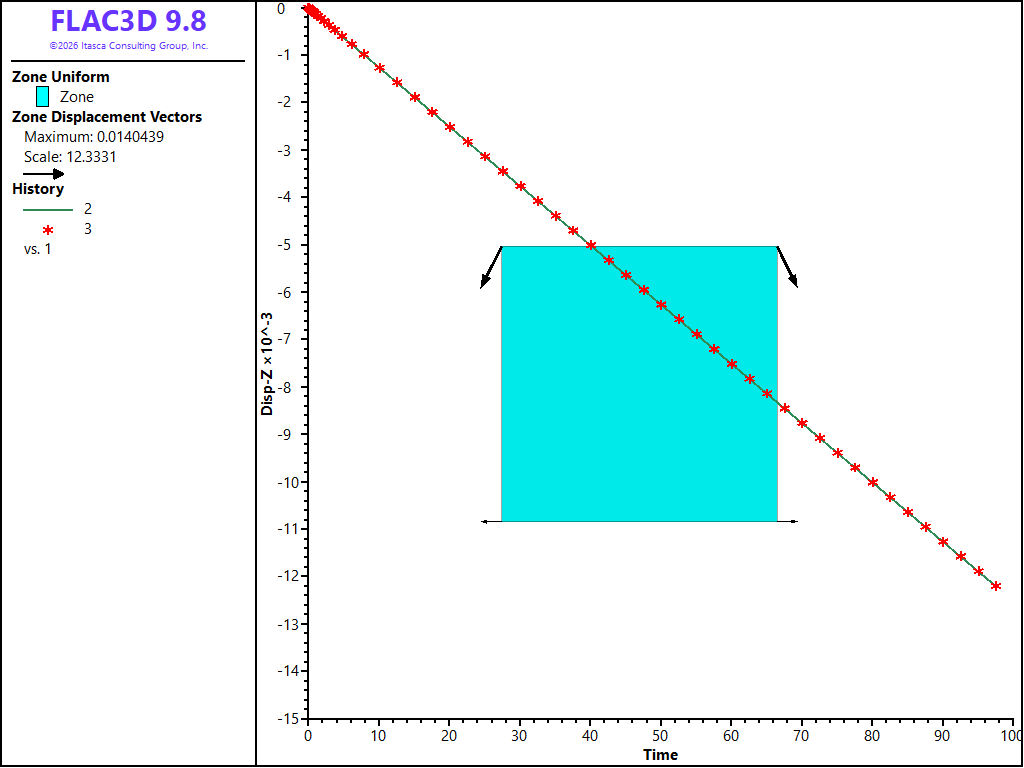Click the cyan Zone color swatch in legend

pyautogui.click(x=42, y=97)
